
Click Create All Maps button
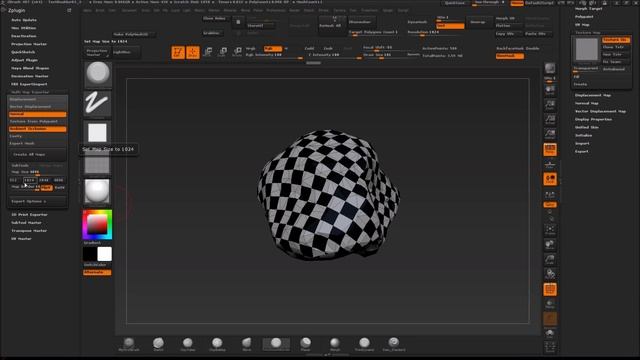37,155
